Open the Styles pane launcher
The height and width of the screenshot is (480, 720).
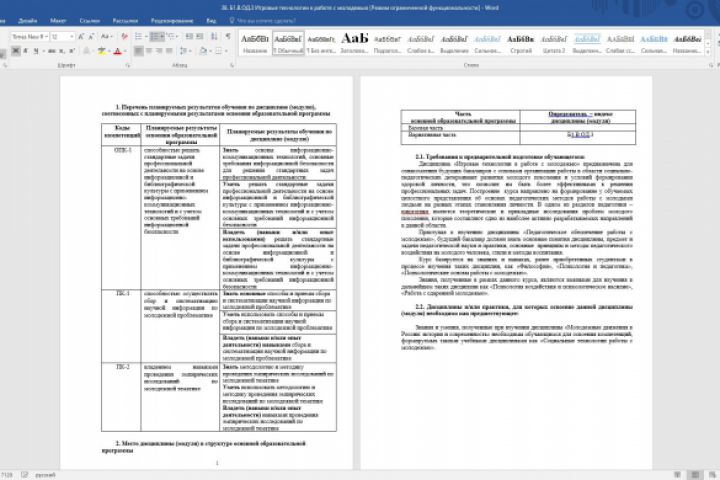pos(711,66)
